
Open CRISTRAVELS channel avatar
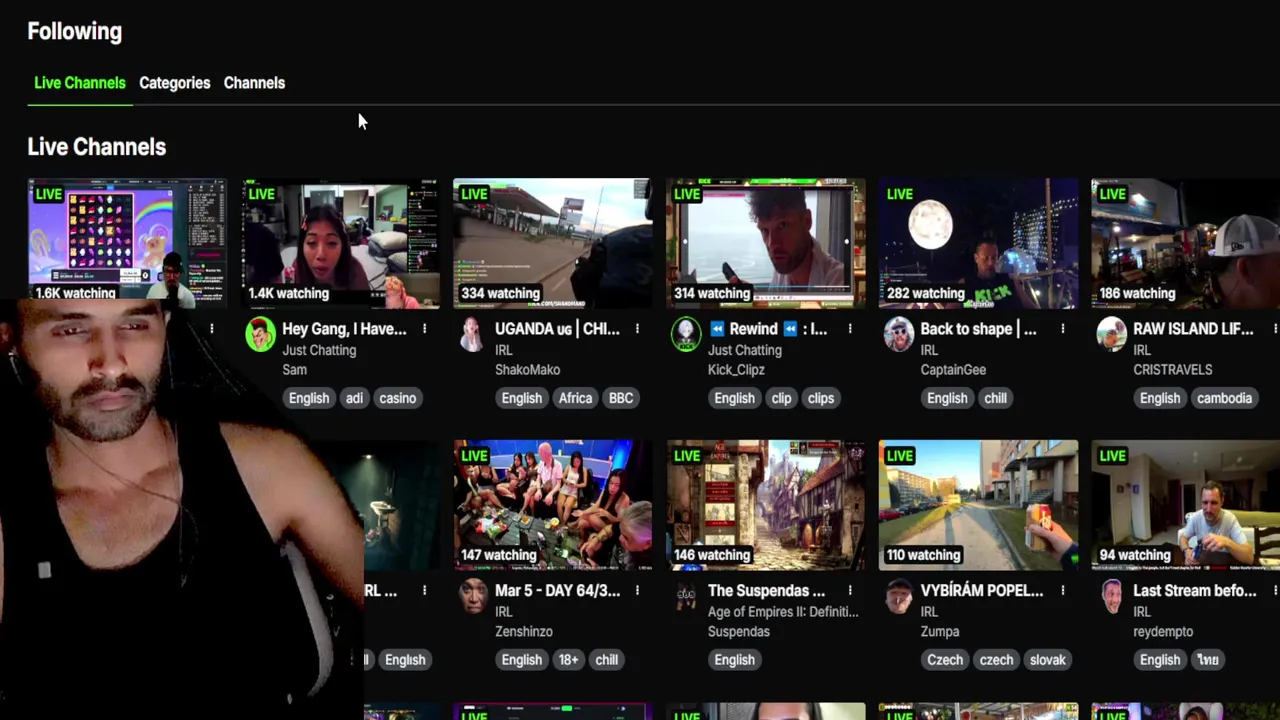point(1112,334)
